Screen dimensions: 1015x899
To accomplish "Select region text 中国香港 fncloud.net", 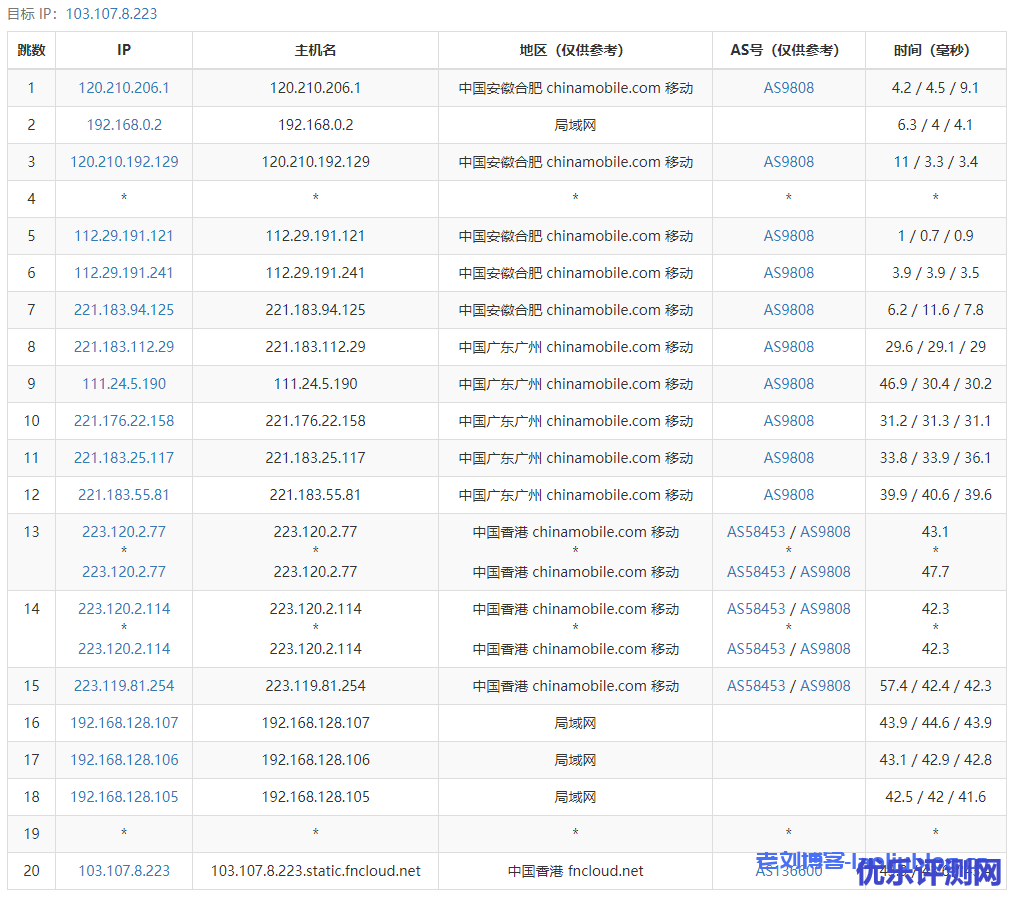I will pos(575,871).
